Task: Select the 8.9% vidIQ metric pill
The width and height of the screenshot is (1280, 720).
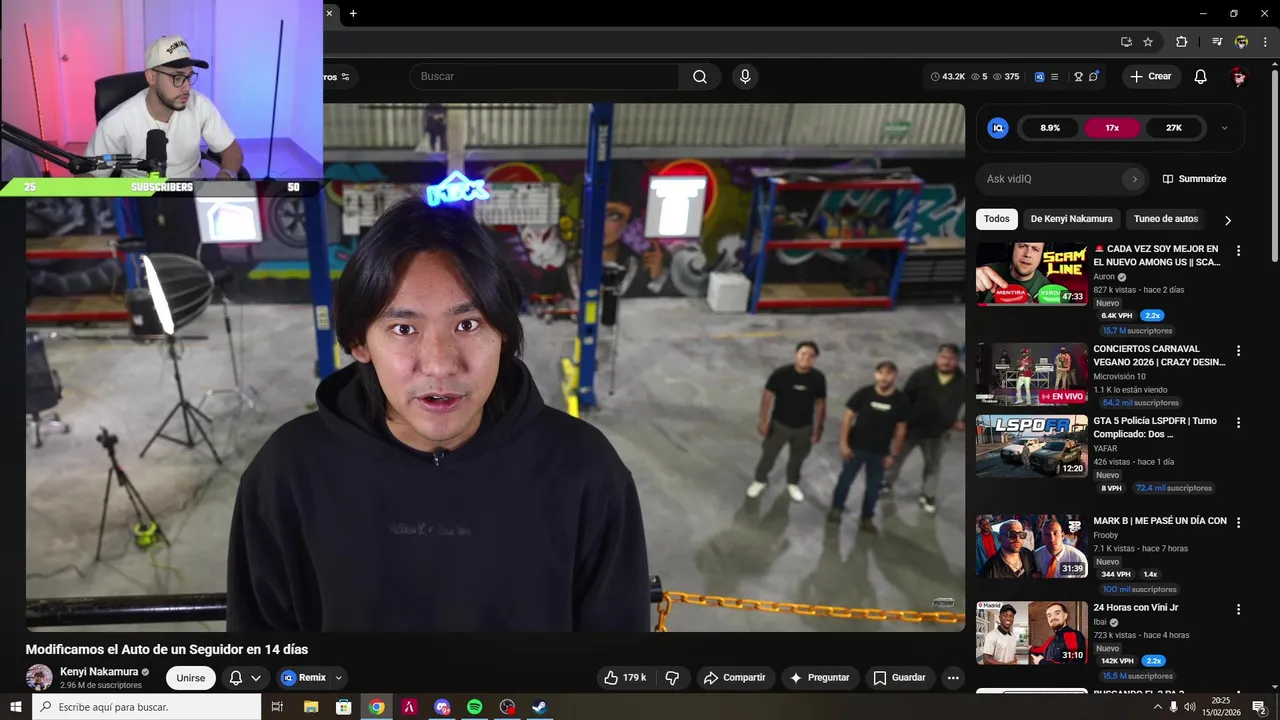Action: [1050, 128]
